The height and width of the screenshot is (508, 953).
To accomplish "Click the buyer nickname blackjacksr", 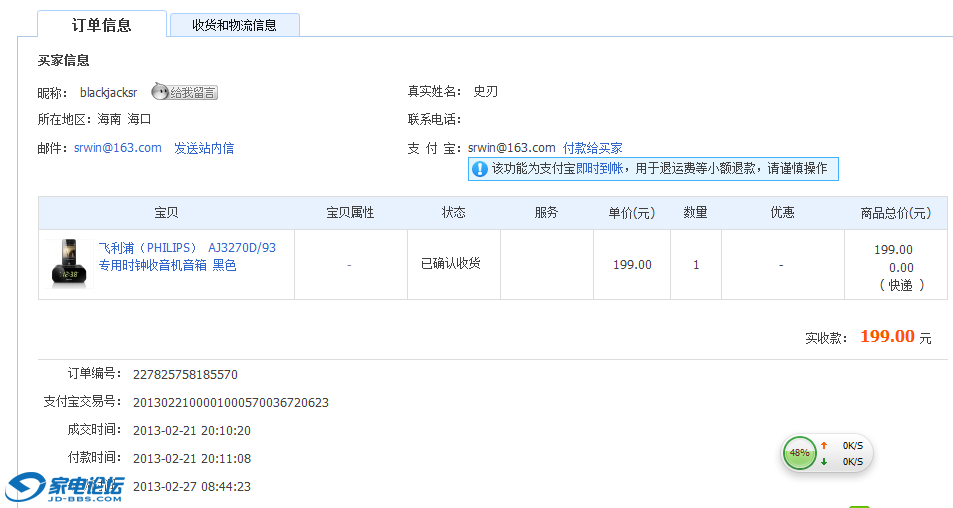I will tap(108, 93).
